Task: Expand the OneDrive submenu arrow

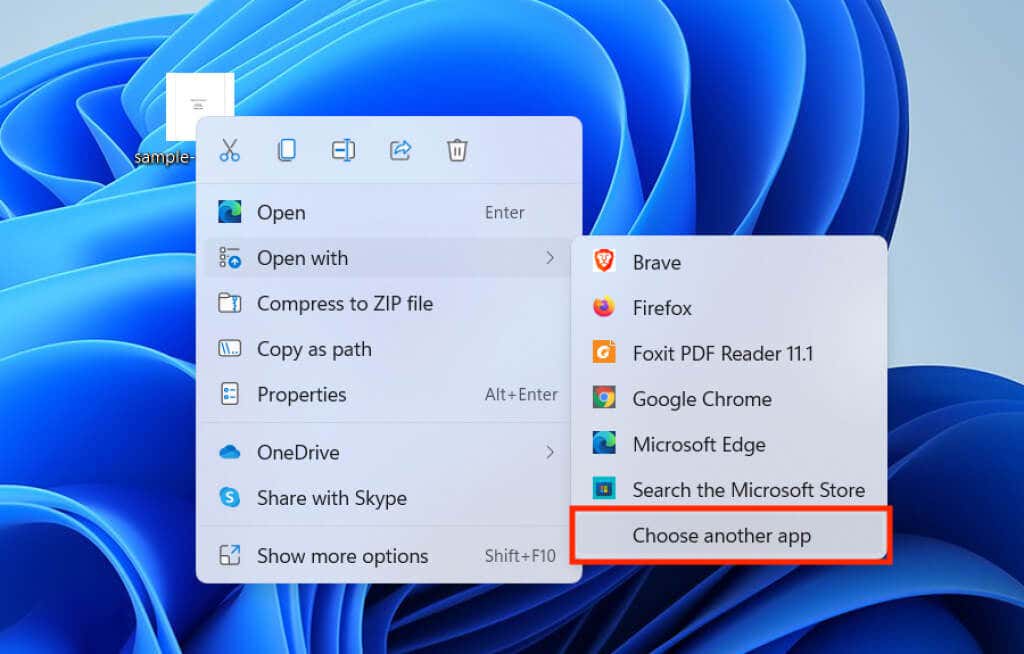Action: [549, 453]
